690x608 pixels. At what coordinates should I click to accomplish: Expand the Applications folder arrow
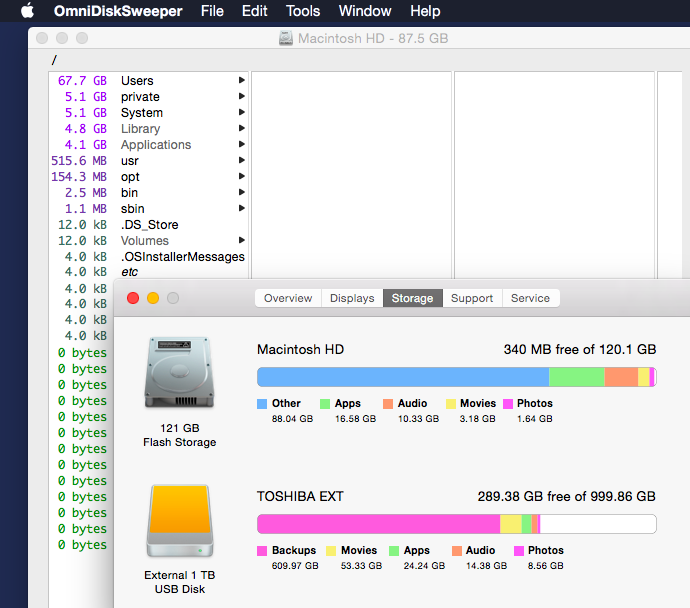pyautogui.click(x=242, y=144)
